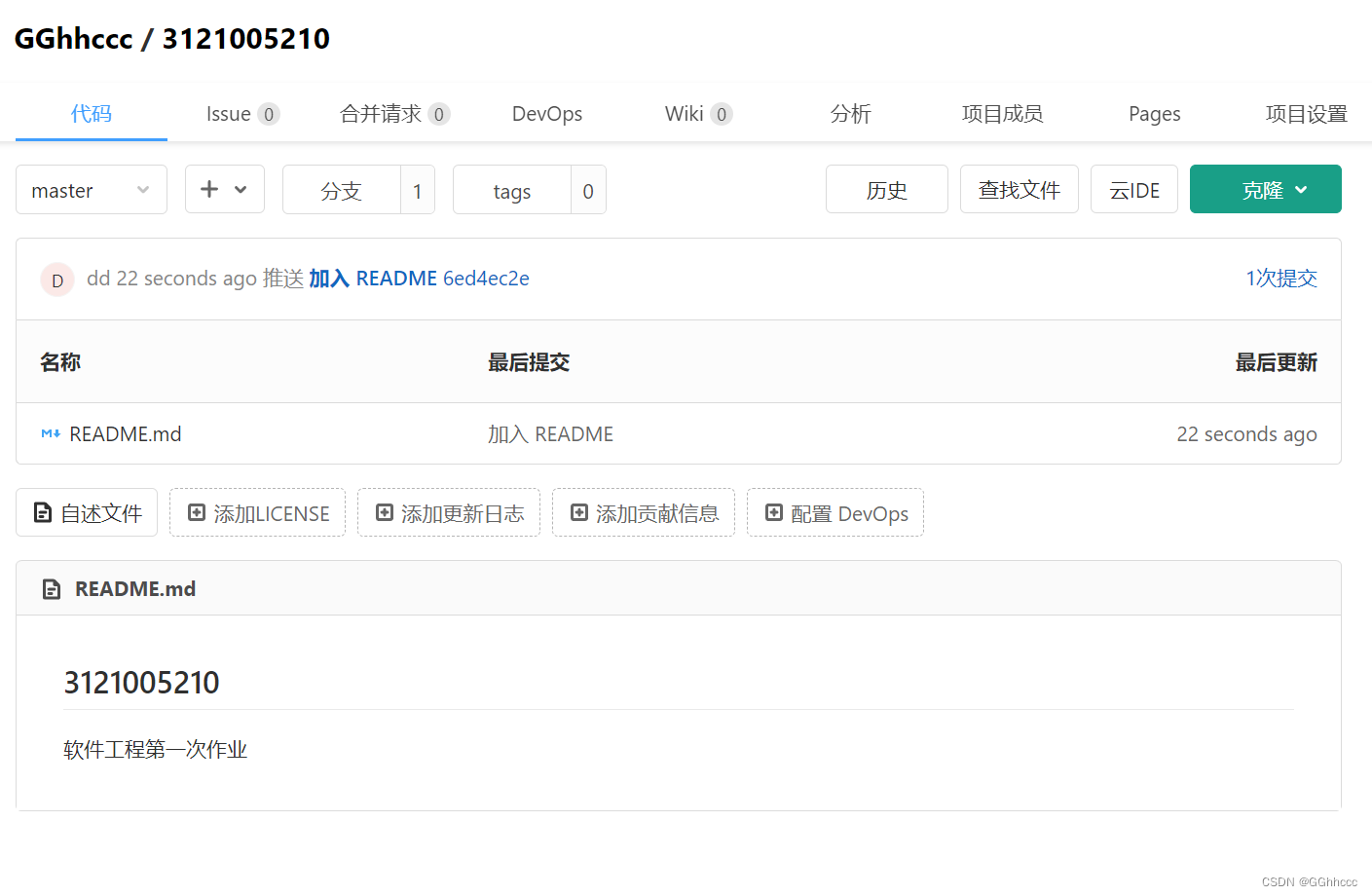Click GGhhccc owner name in title
This screenshot has height=896, width=1372.
(x=73, y=38)
